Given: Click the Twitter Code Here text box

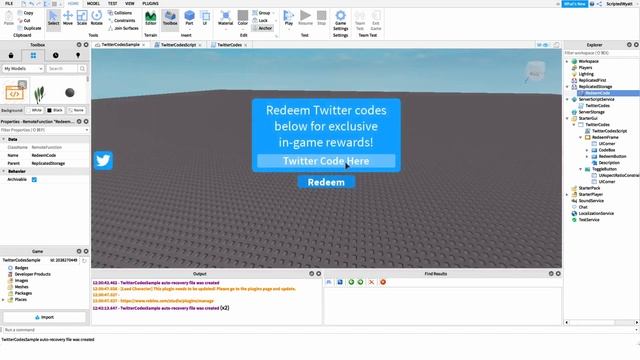Looking at the screenshot, I should (x=326, y=161).
